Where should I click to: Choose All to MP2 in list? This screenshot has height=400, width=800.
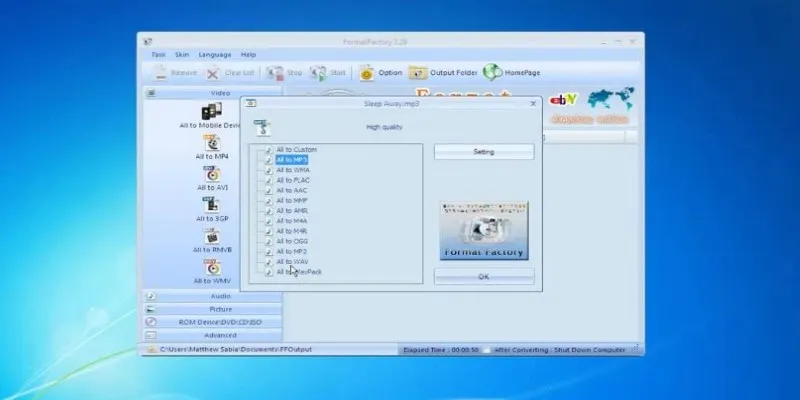[x=291, y=252]
